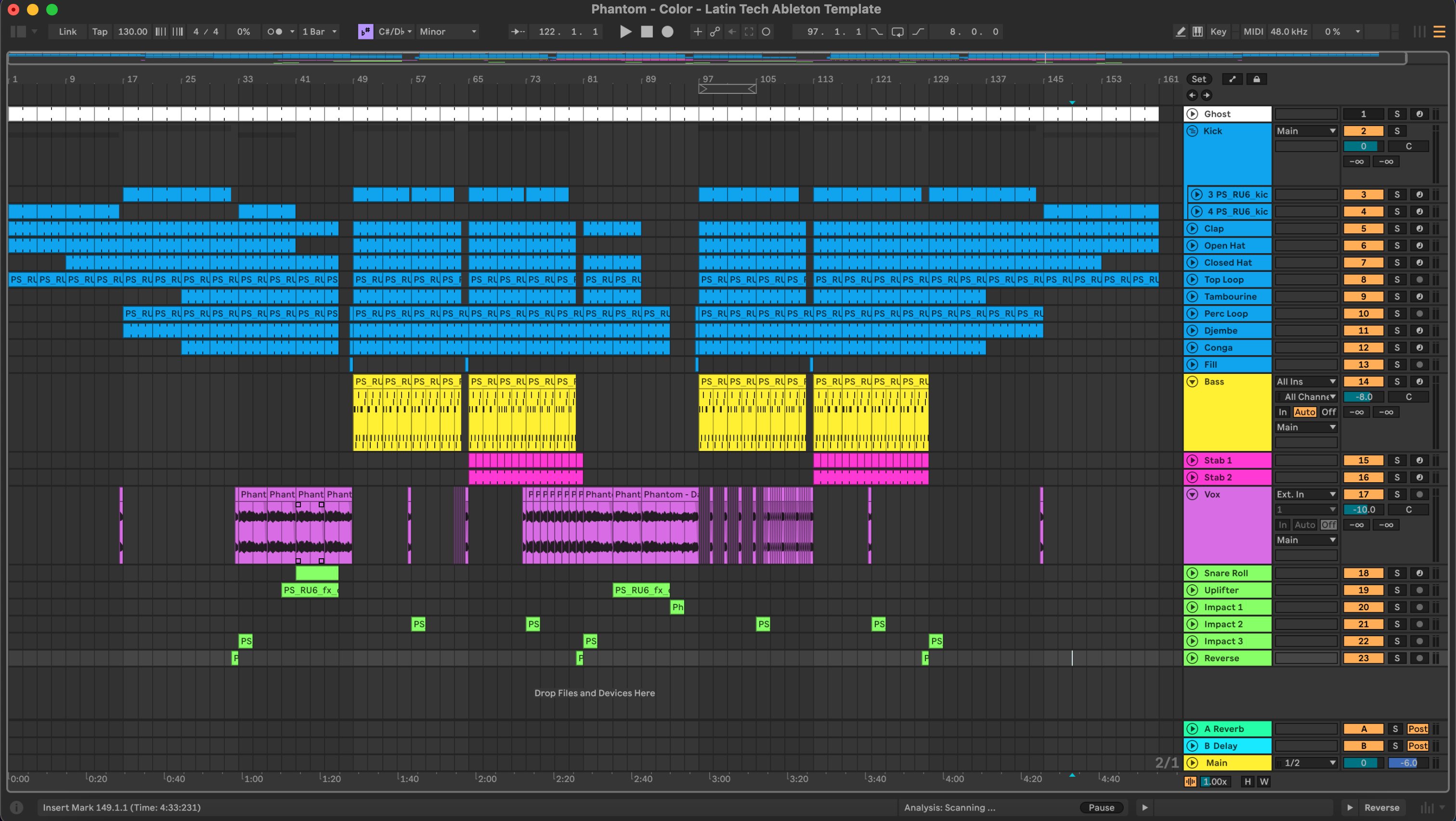Open the Minor scale dropdown
The image size is (1456, 821).
pyautogui.click(x=448, y=32)
